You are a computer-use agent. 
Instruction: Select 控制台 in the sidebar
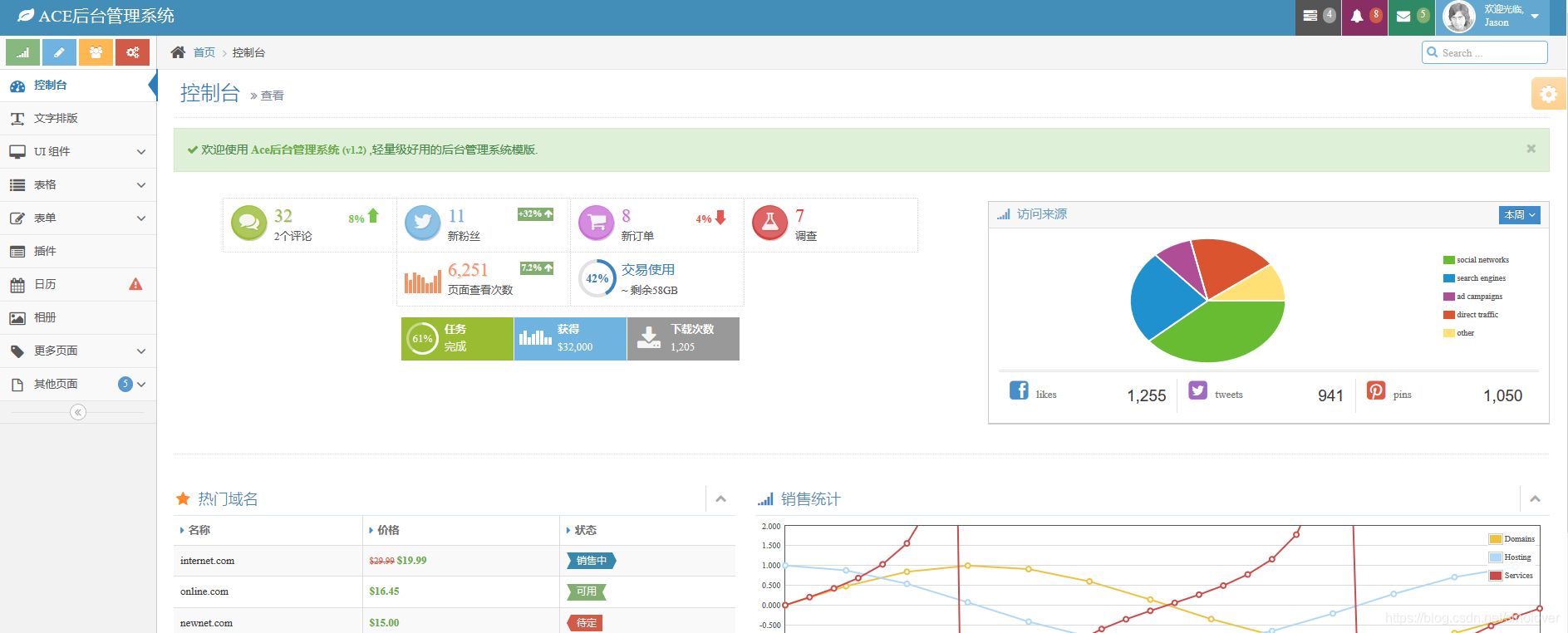pyautogui.click(x=78, y=86)
